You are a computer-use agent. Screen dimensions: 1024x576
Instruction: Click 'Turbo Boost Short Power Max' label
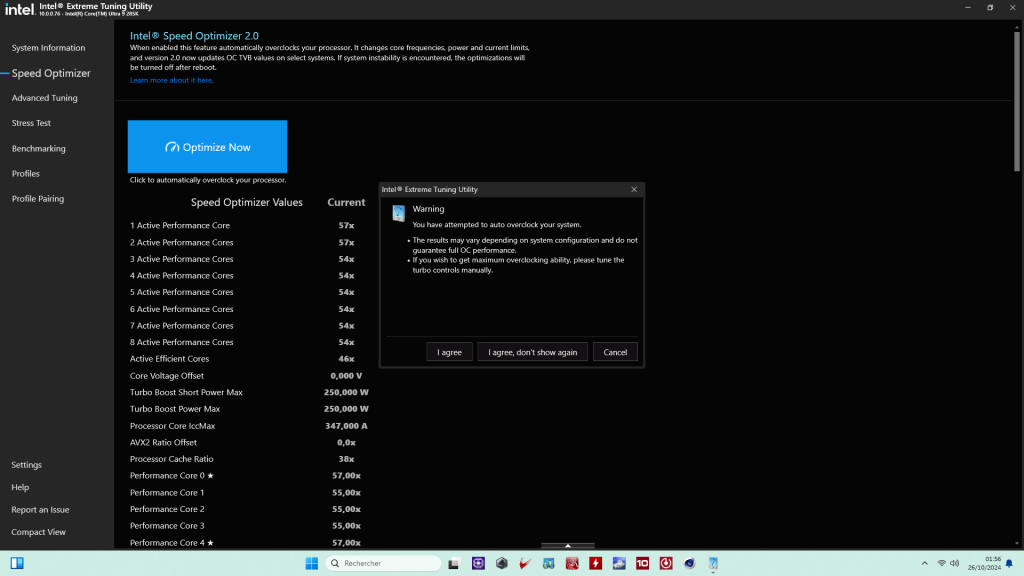click(x=186, y=392)
